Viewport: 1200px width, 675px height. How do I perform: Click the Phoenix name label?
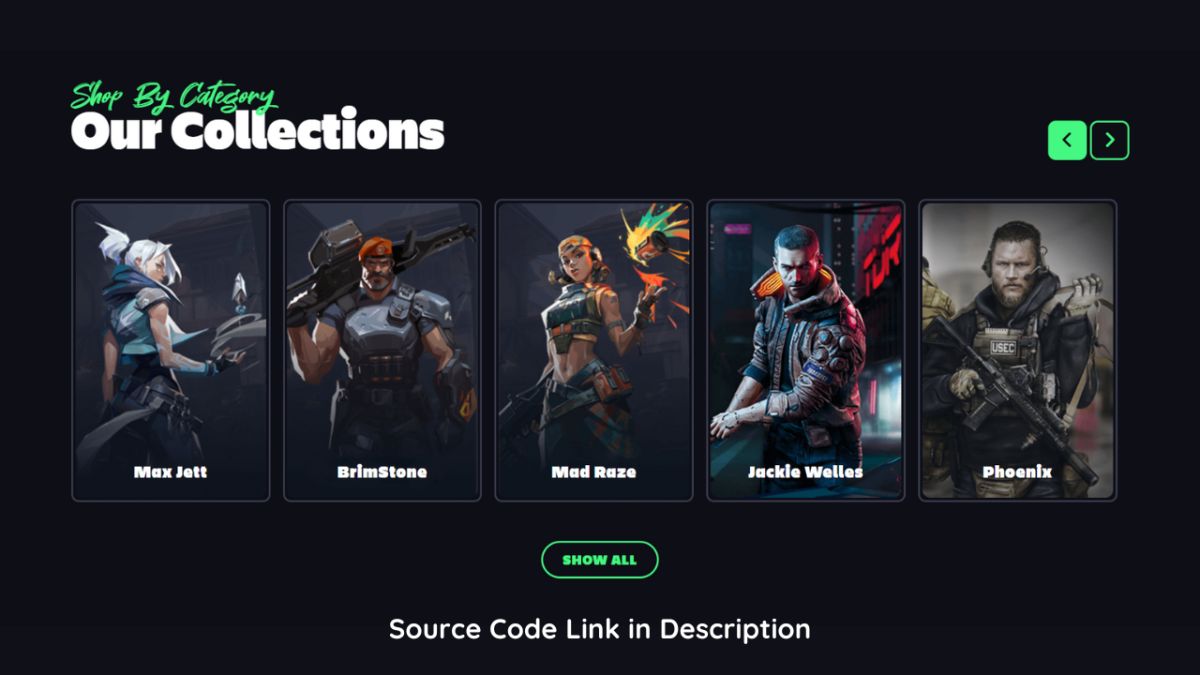(x=1018, y=472)
